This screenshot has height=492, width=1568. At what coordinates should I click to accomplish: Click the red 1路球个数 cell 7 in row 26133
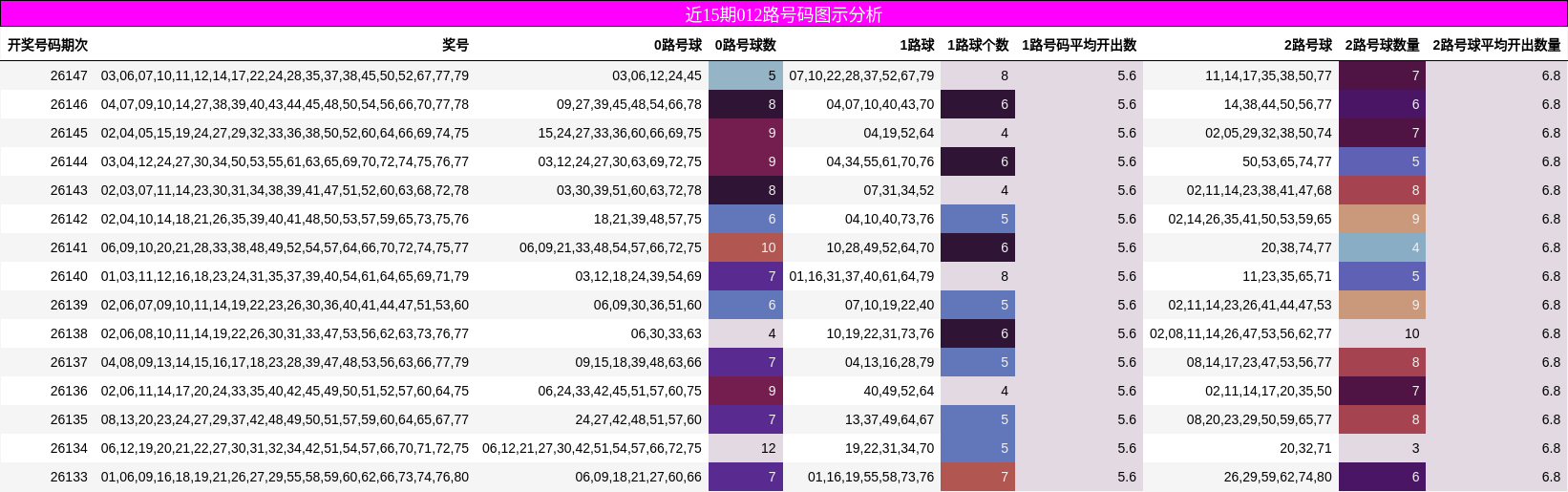click(x=978, y=477)
